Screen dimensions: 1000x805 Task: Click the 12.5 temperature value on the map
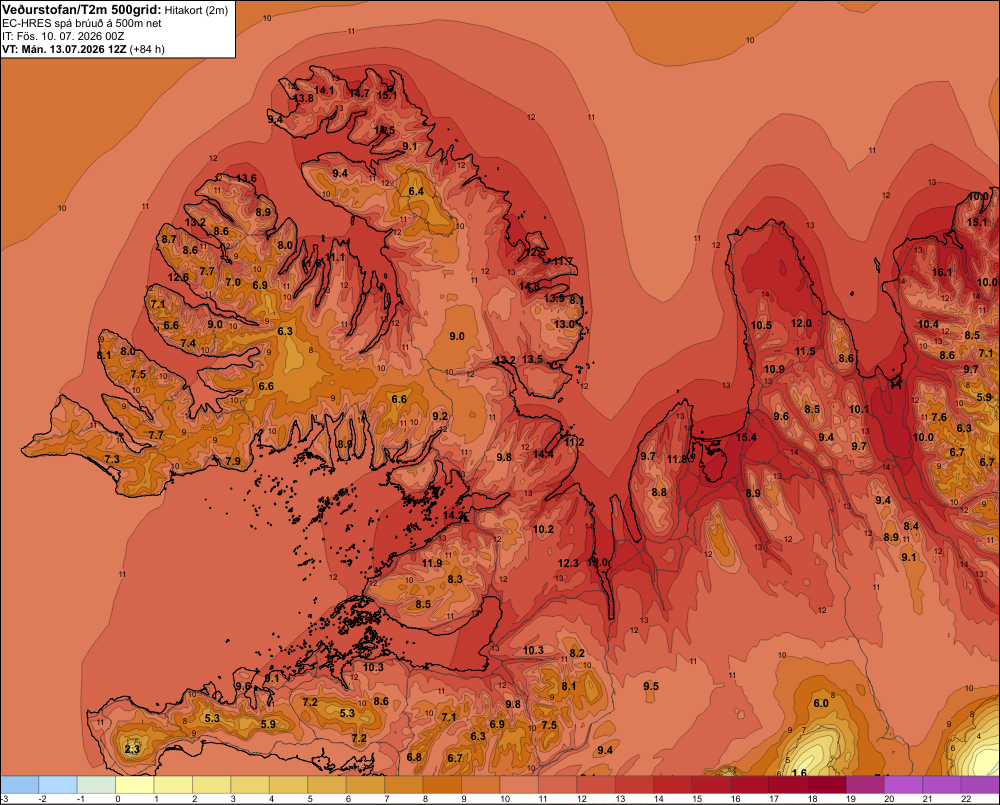[536, 253]
